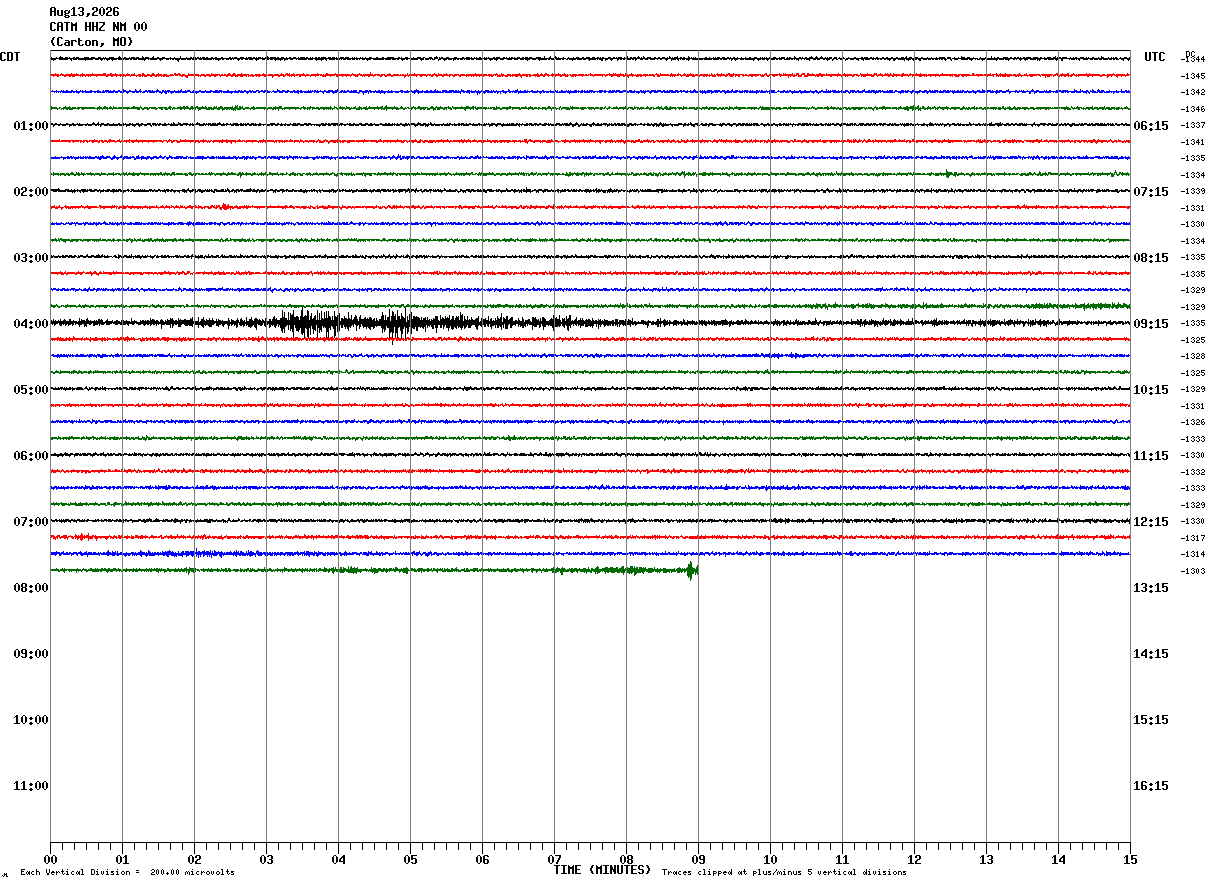The image size is (1210, 886).
Task: Click the 02:00 CDT time label
Action: point(31,192)
